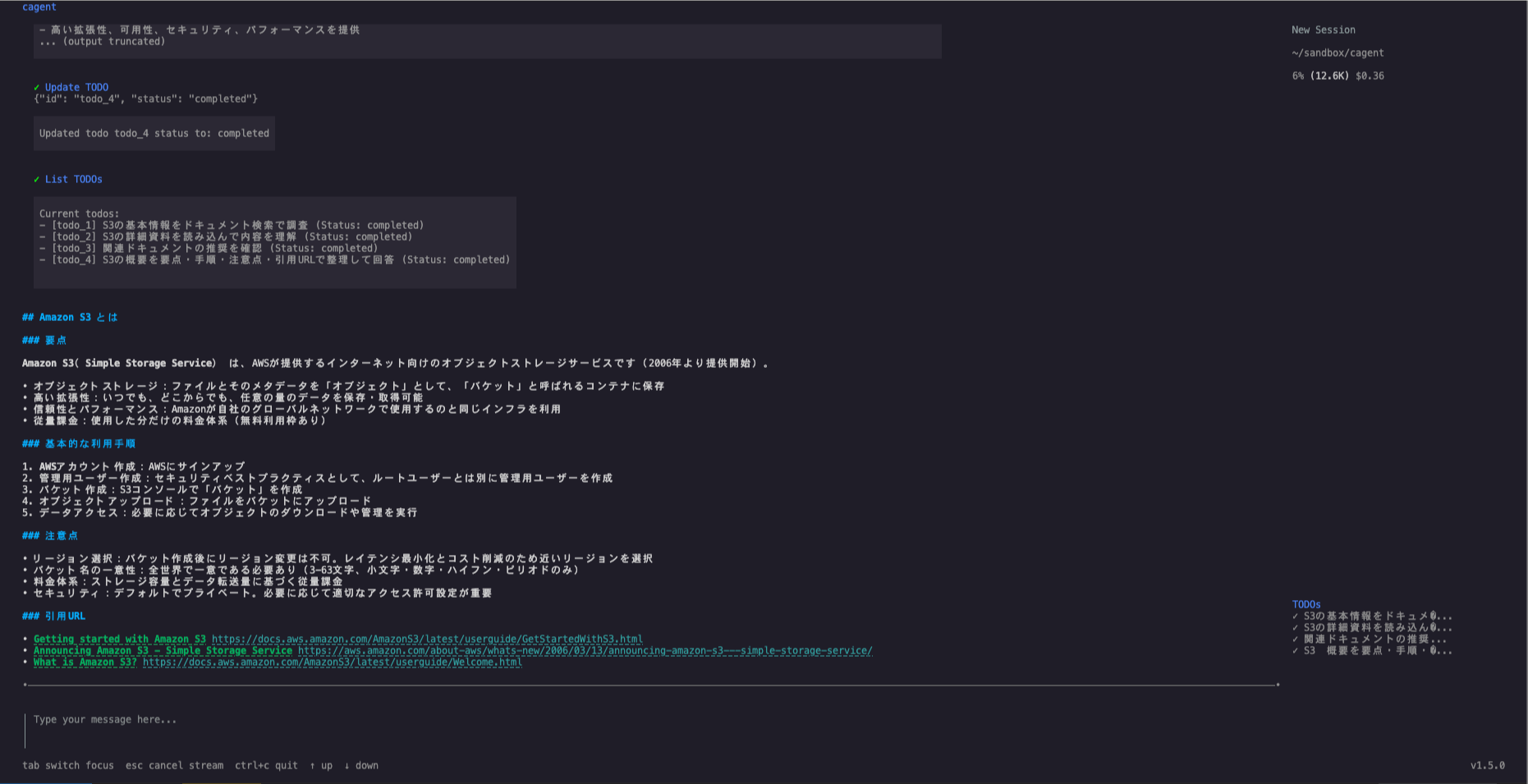This screenshot has height=784, width=1528.
Task: Click the '## Amazon S3 とは' heading
Action: click(x=70, y=317)
